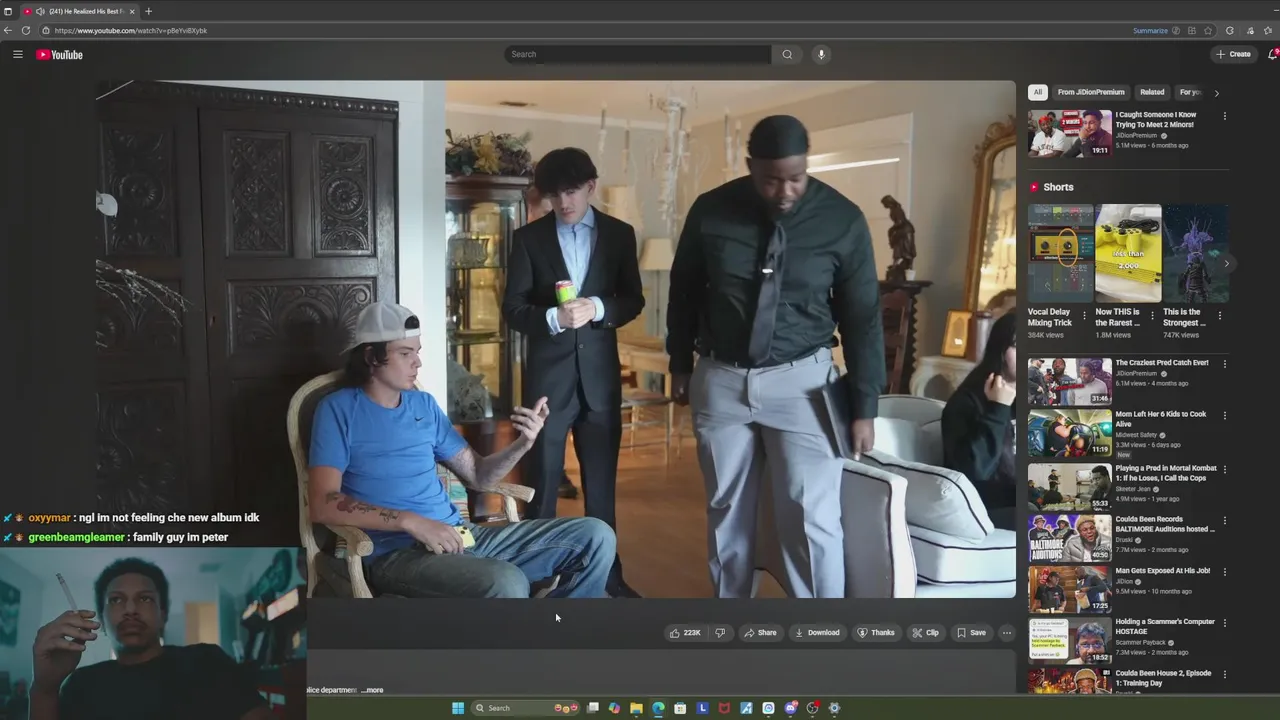Image resolution: width=1280 pixels, height=720 pixels.
Task: Click the Create button
Action: coord(1234,54)
